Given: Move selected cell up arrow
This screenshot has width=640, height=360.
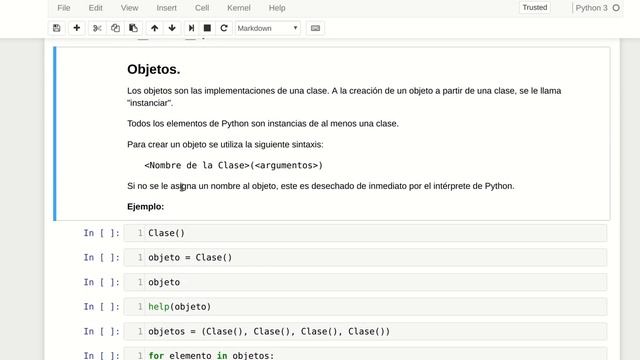Looking at the screenshot, I should click(x=154, y=28).
